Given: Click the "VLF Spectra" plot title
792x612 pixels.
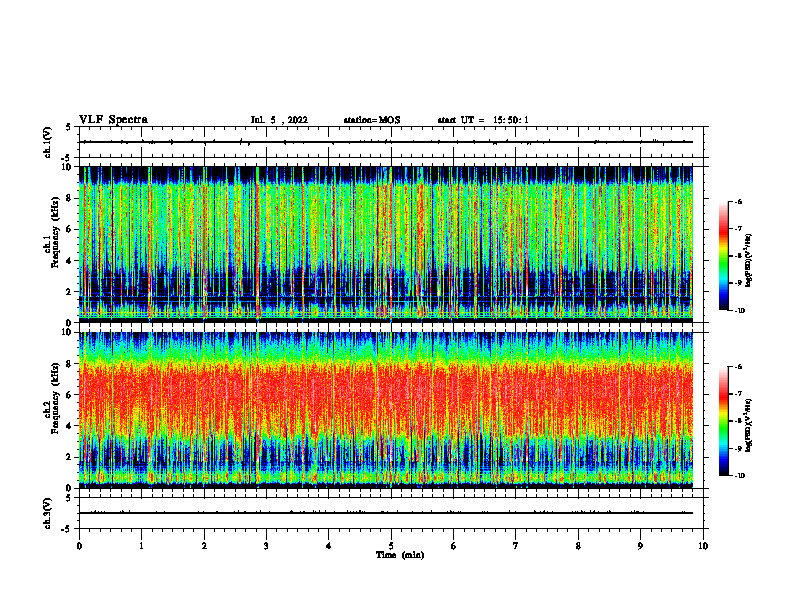Looking at the screenshot, I should click(113, 120).
